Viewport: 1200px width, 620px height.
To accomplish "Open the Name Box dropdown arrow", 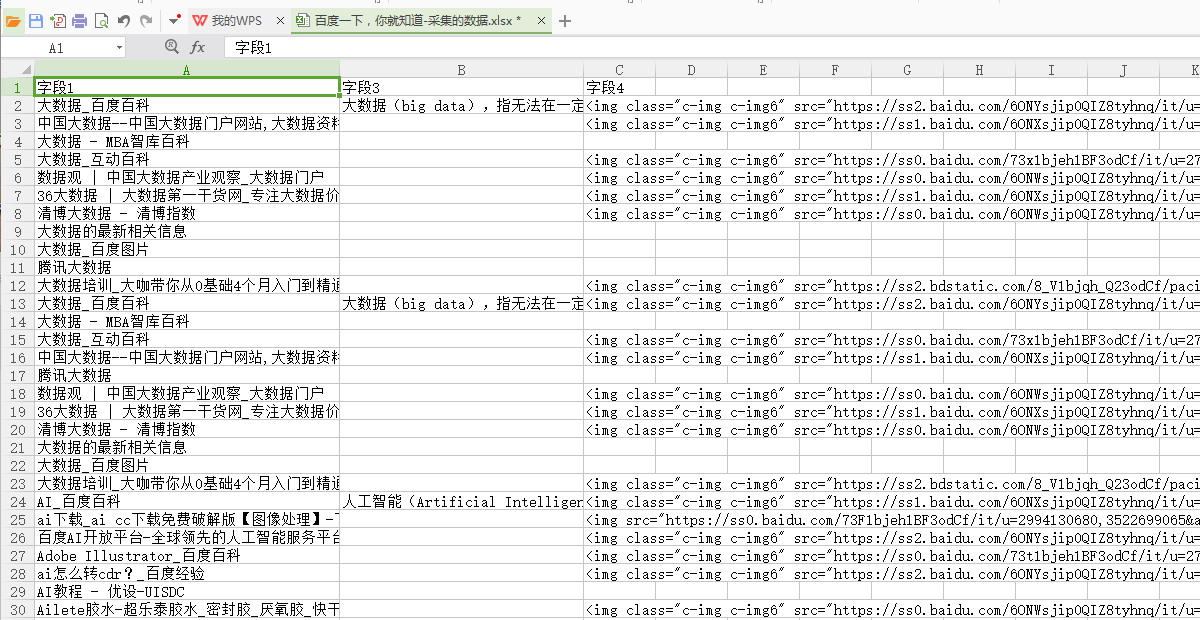I will [x=119, y=47].
